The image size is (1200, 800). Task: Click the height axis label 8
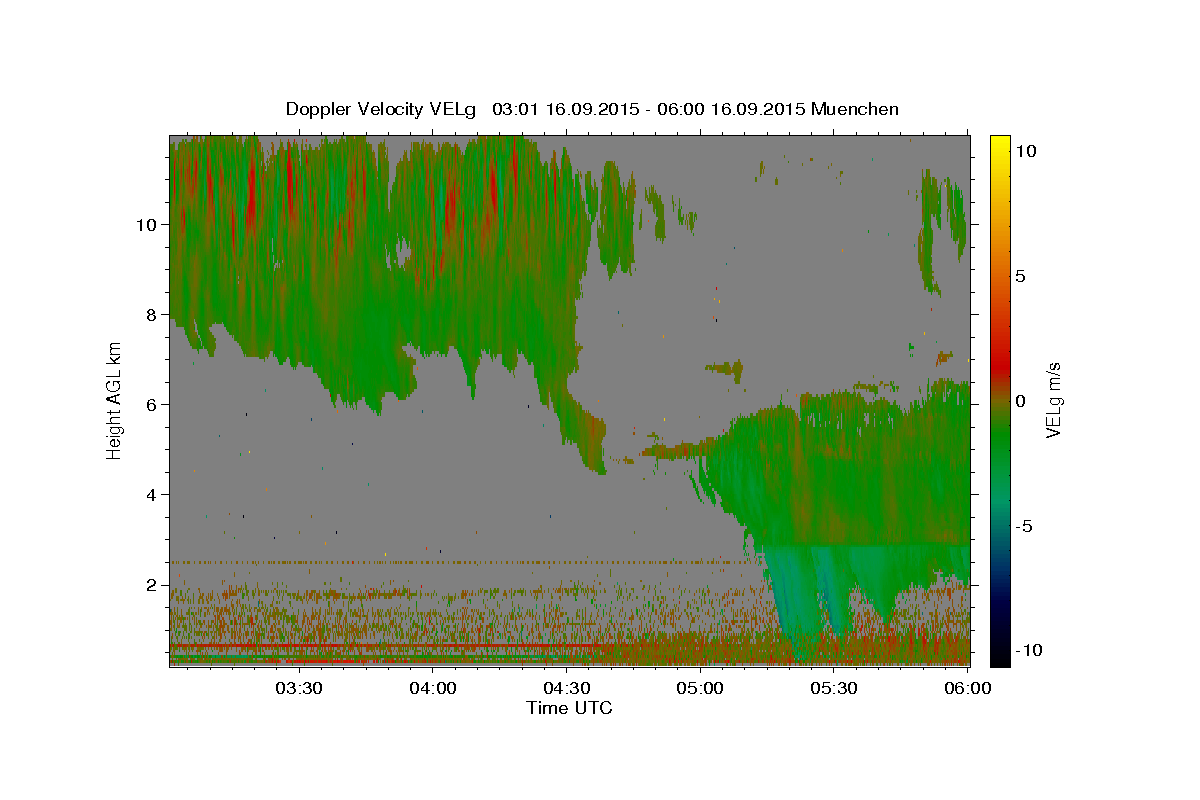tap(151, 314)
